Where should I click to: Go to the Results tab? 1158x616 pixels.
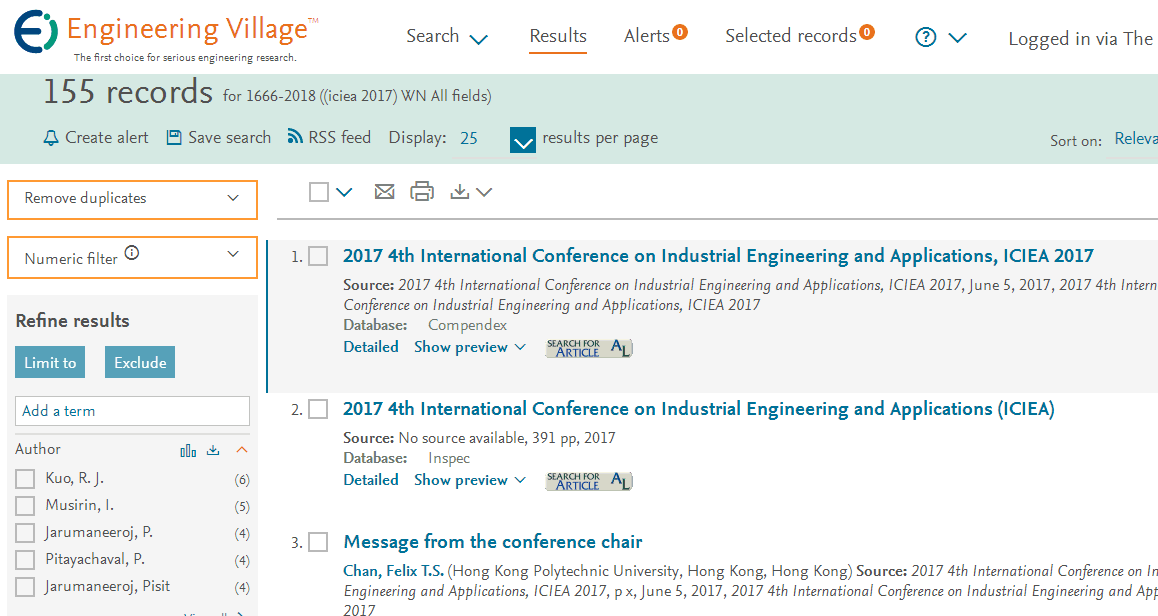tap(558, 36)
